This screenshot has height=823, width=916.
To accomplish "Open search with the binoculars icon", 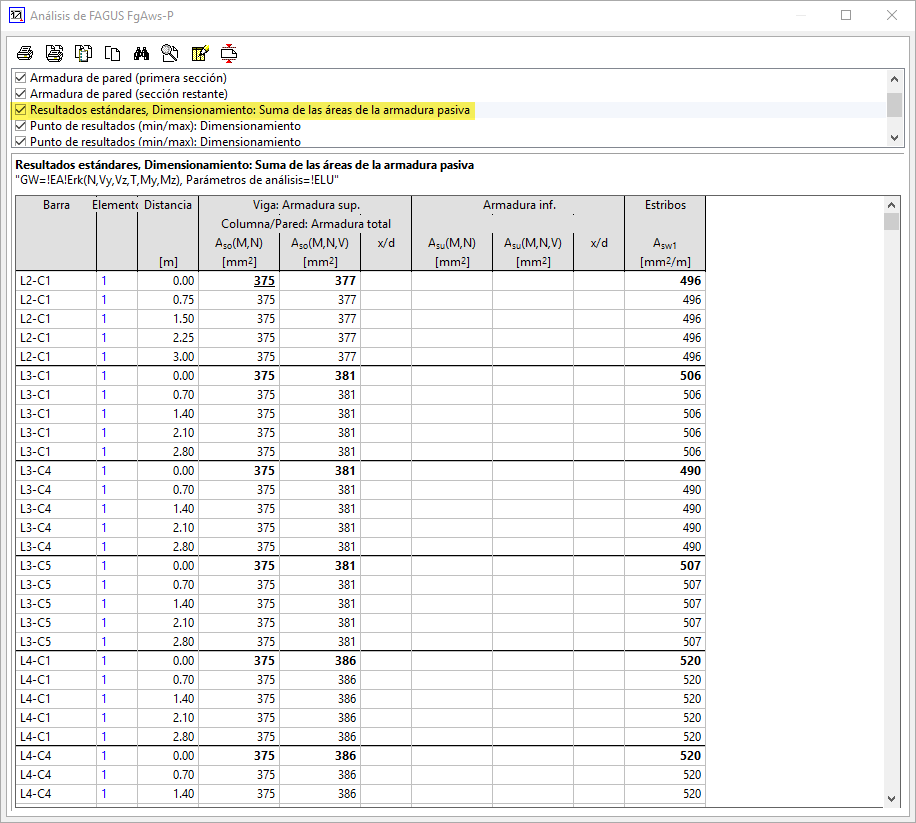I will 142,53.
